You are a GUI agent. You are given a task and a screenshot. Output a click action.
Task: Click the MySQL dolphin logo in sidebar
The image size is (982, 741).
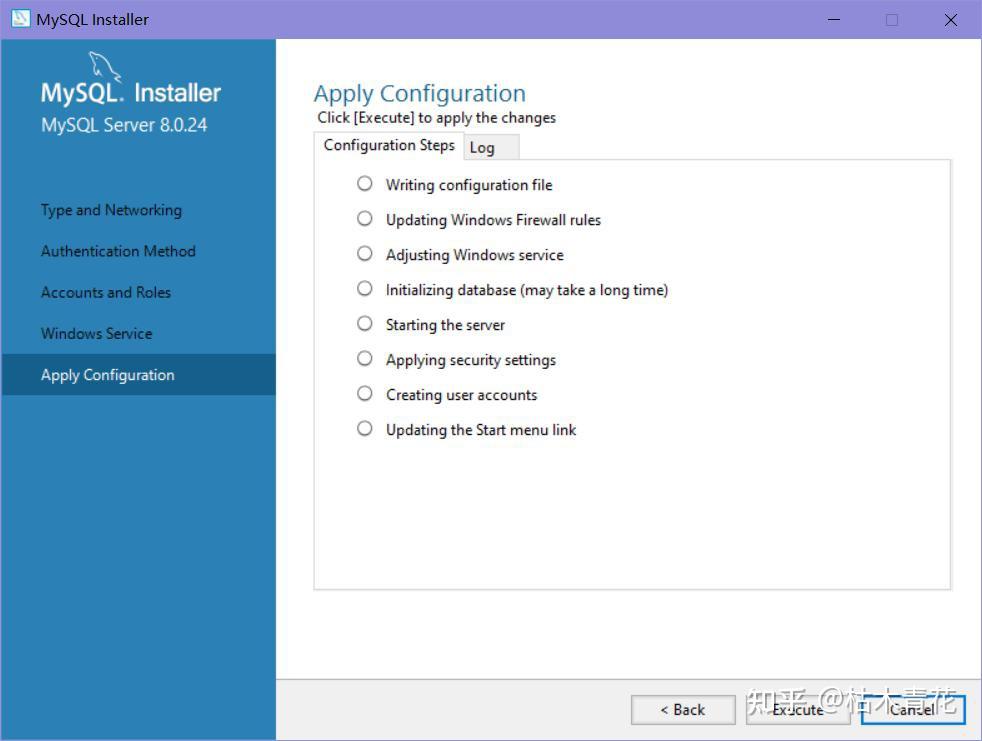pos(104,66)
